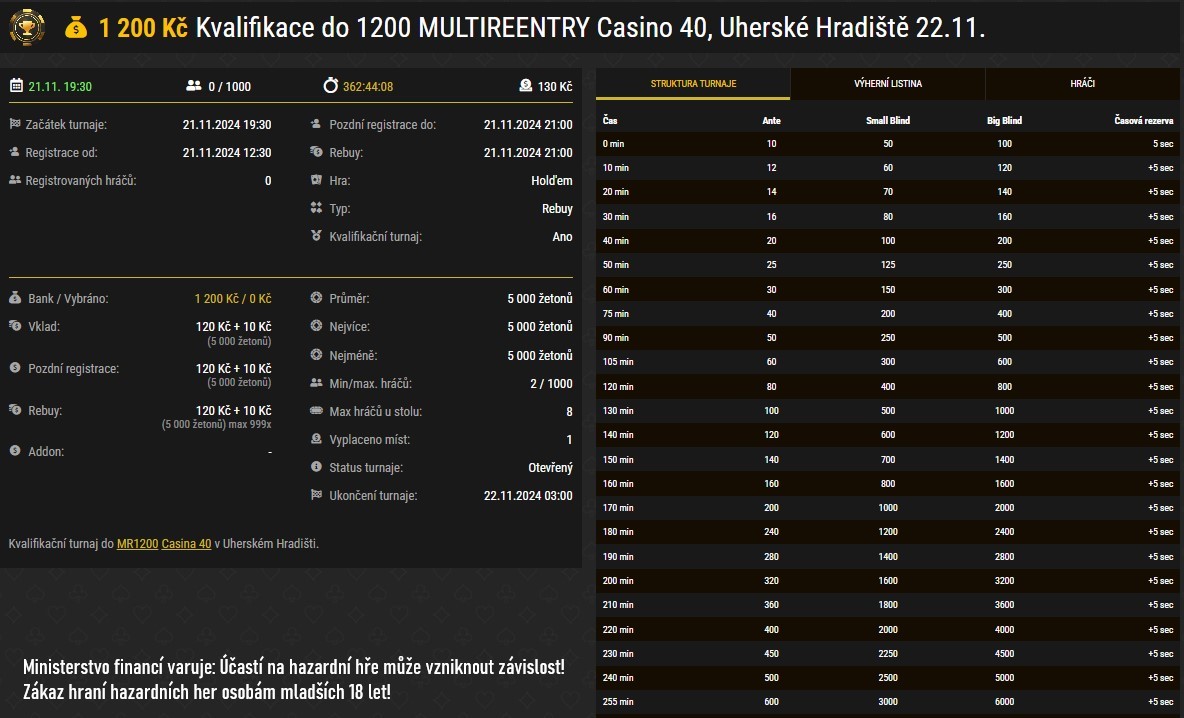Click small blind 2250 in 230 min row
The width and height of the screenshot is (1184, 718).
(888, 653)
